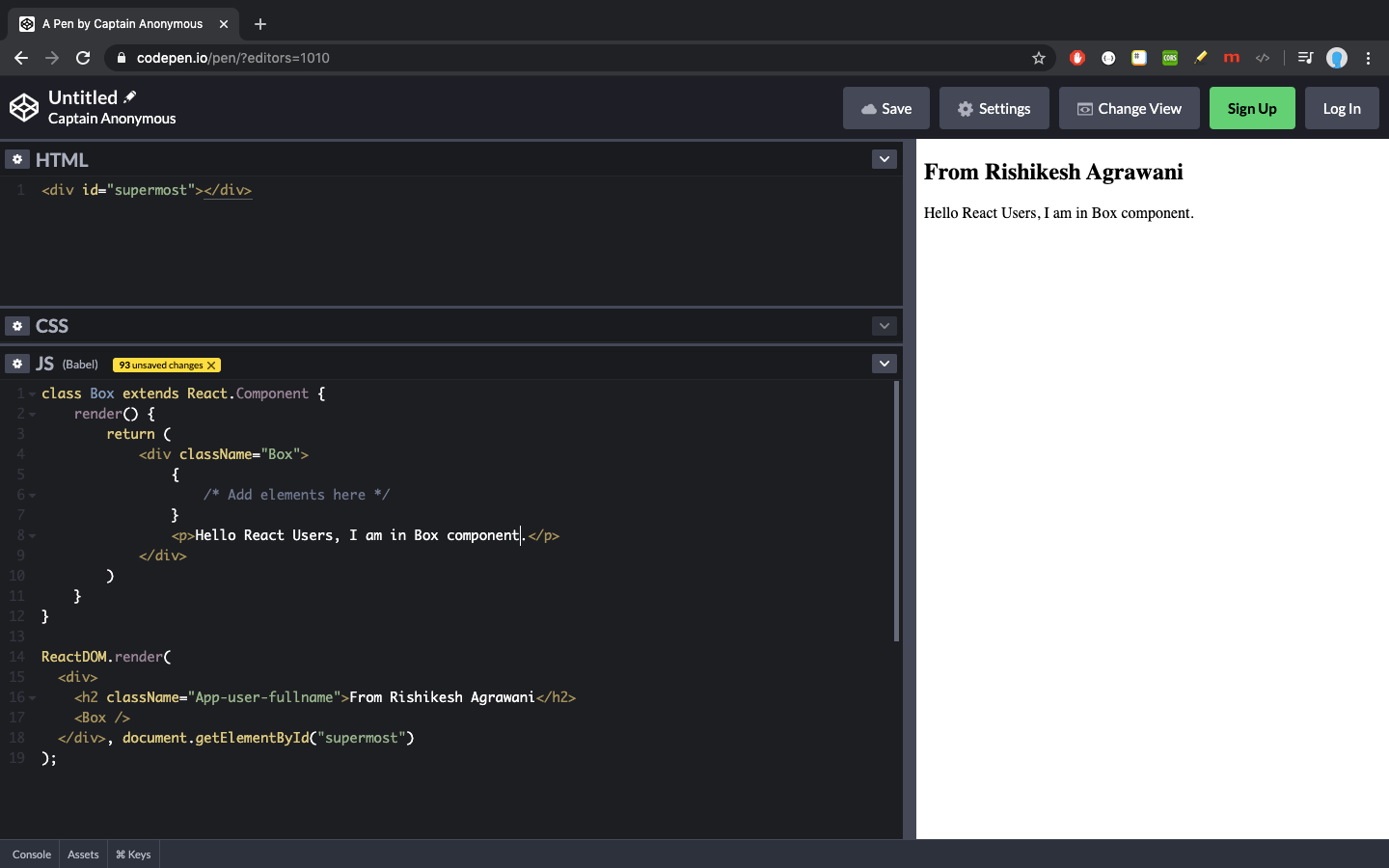Dismiss the 93 unsaved changes badge

(x=211, y=365)
